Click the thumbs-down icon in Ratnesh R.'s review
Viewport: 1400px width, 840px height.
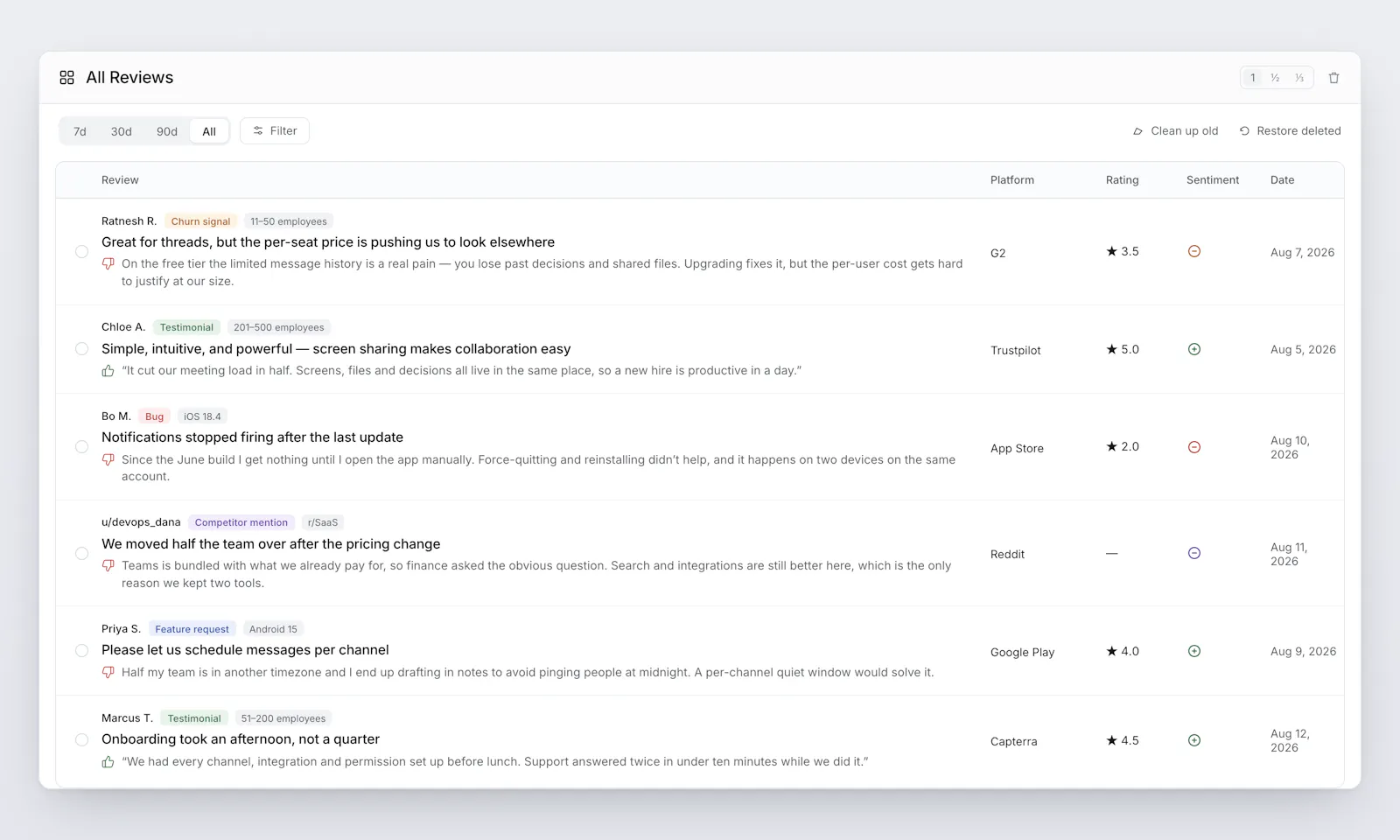[x=108, y=263]
